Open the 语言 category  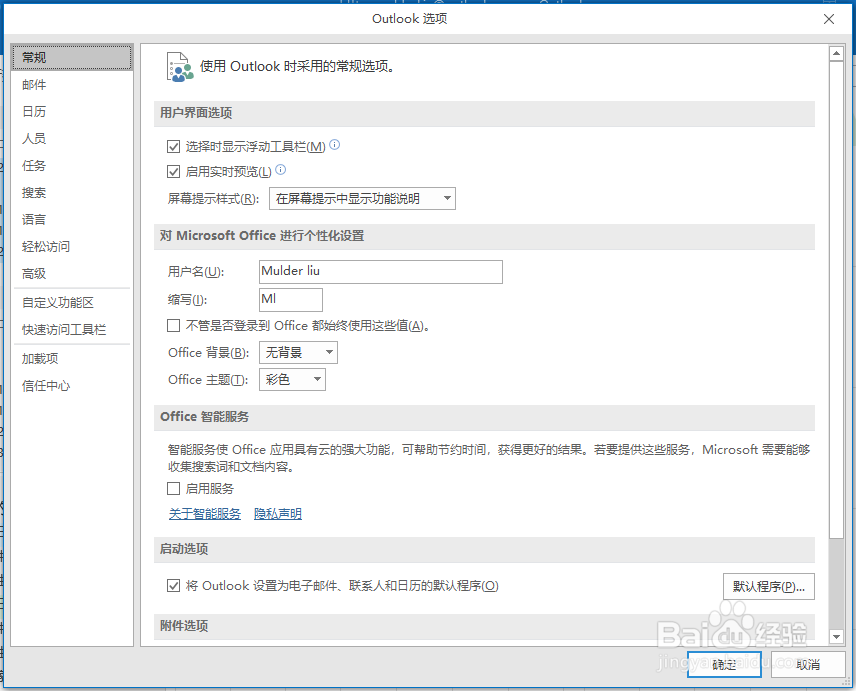72,219
